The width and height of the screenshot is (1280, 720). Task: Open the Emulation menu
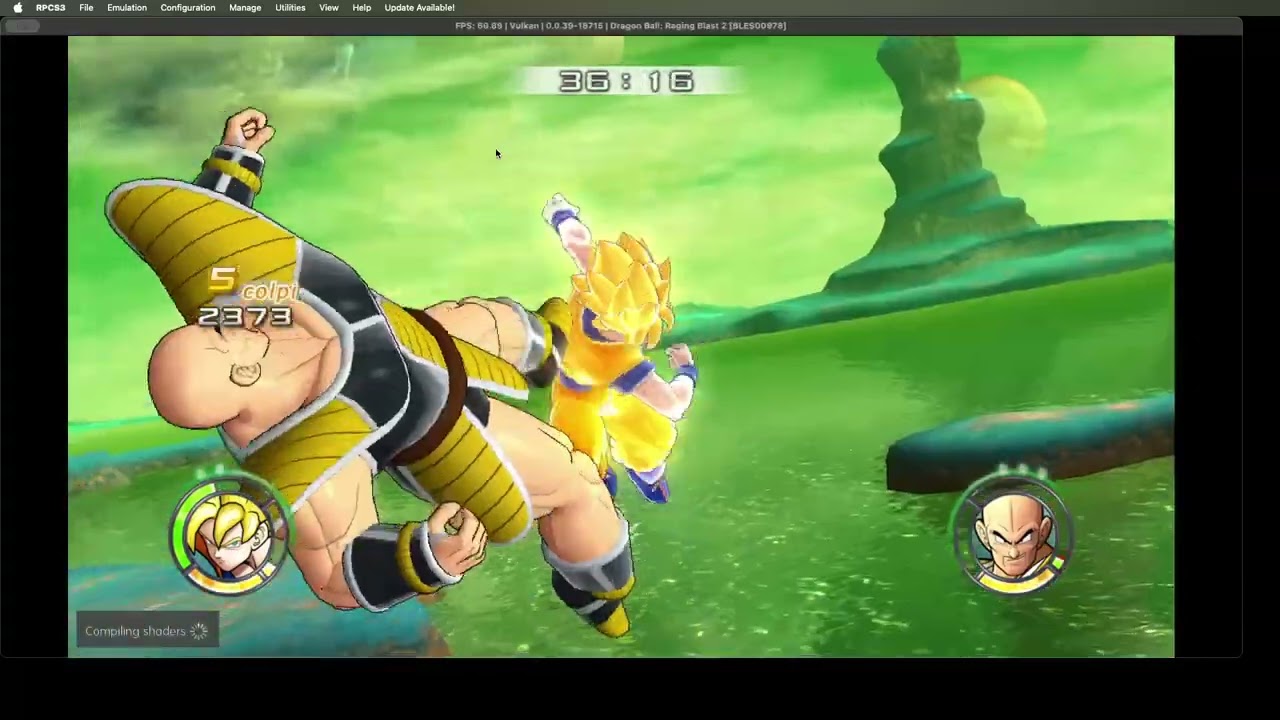pyautogui.click(x=127, y=7)
